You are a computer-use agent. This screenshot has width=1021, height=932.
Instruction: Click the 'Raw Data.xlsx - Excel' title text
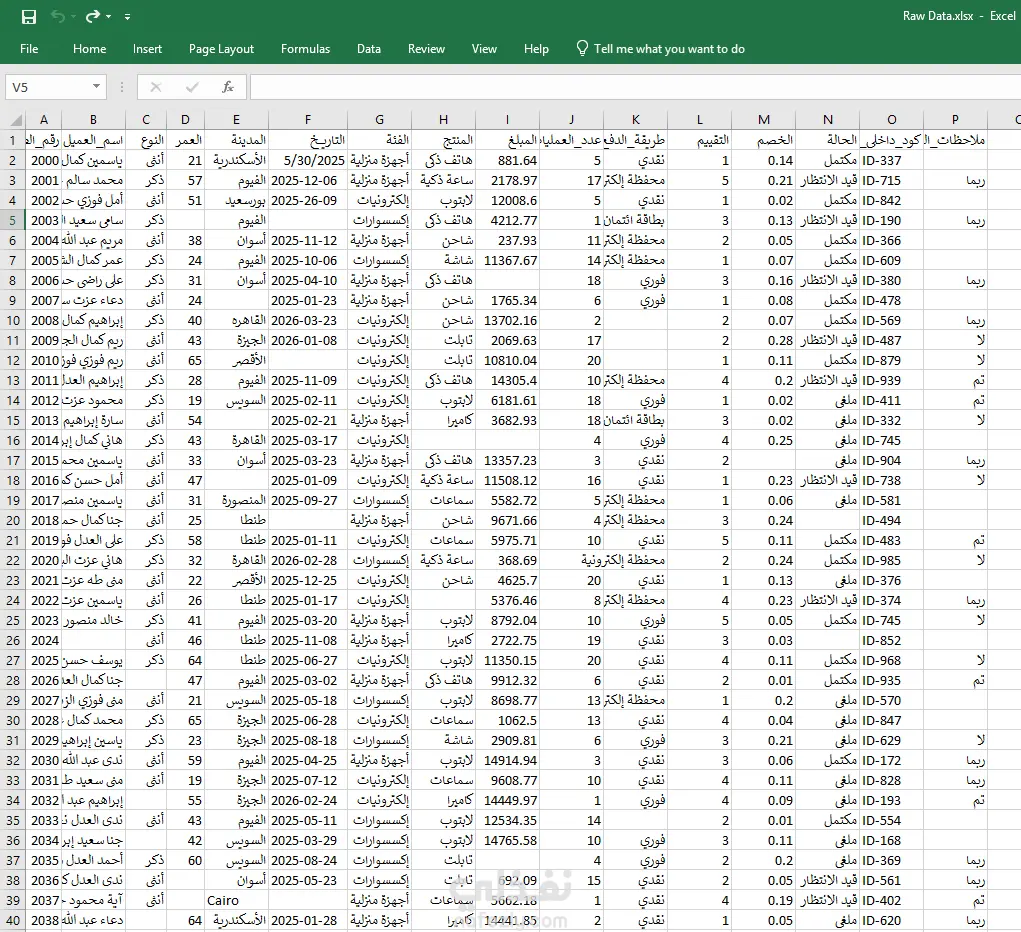click(958, 16)
